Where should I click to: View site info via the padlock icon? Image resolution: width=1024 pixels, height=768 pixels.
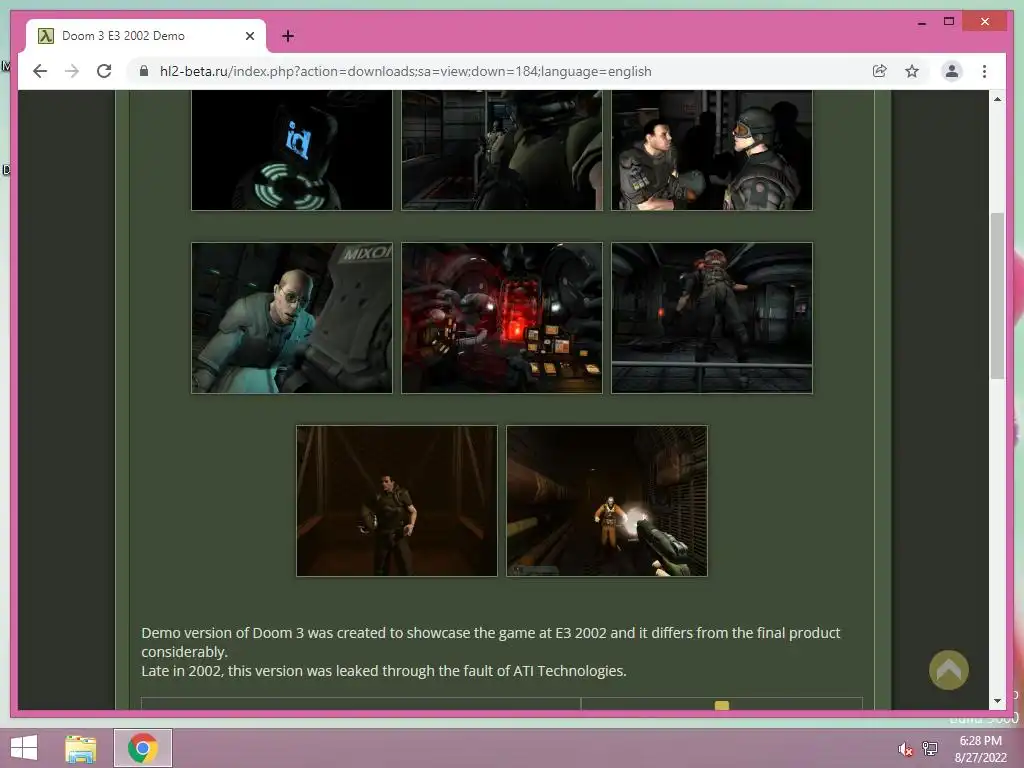click(144, 71)
